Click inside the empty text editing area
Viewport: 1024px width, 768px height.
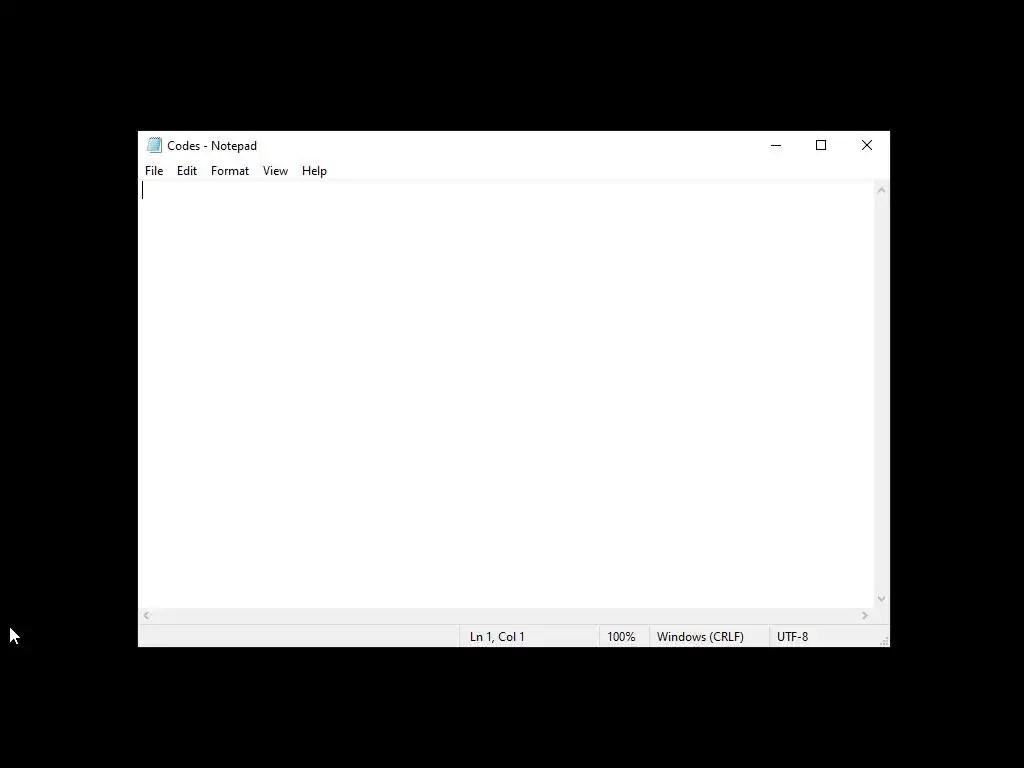pos(507,394)
